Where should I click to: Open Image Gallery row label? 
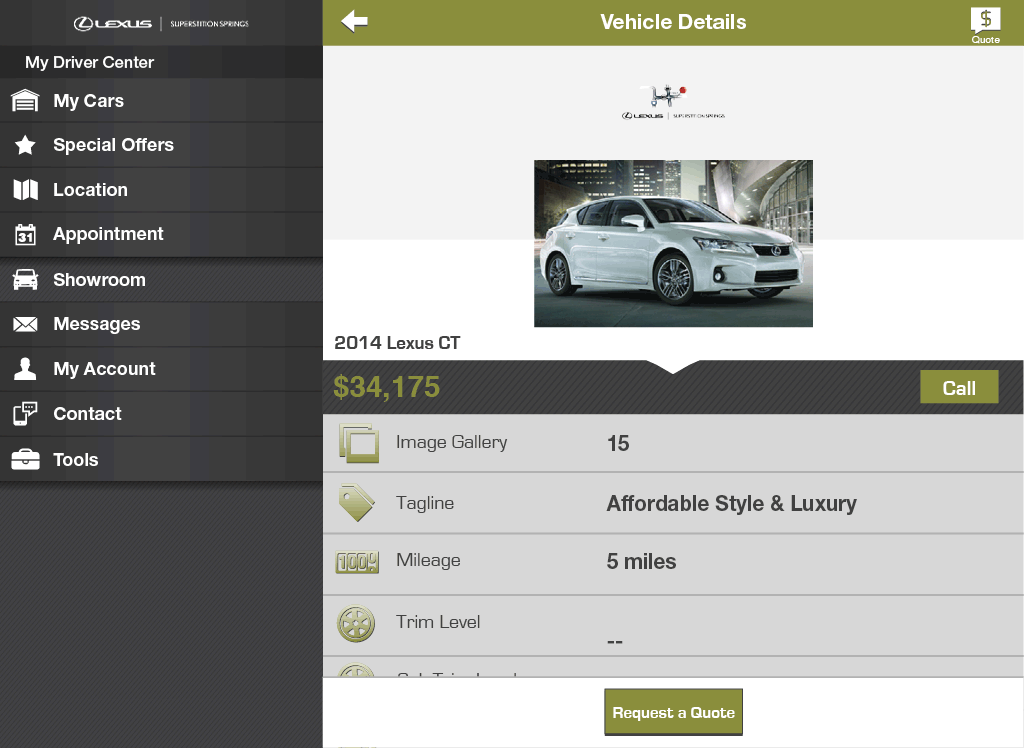(451, 442)
